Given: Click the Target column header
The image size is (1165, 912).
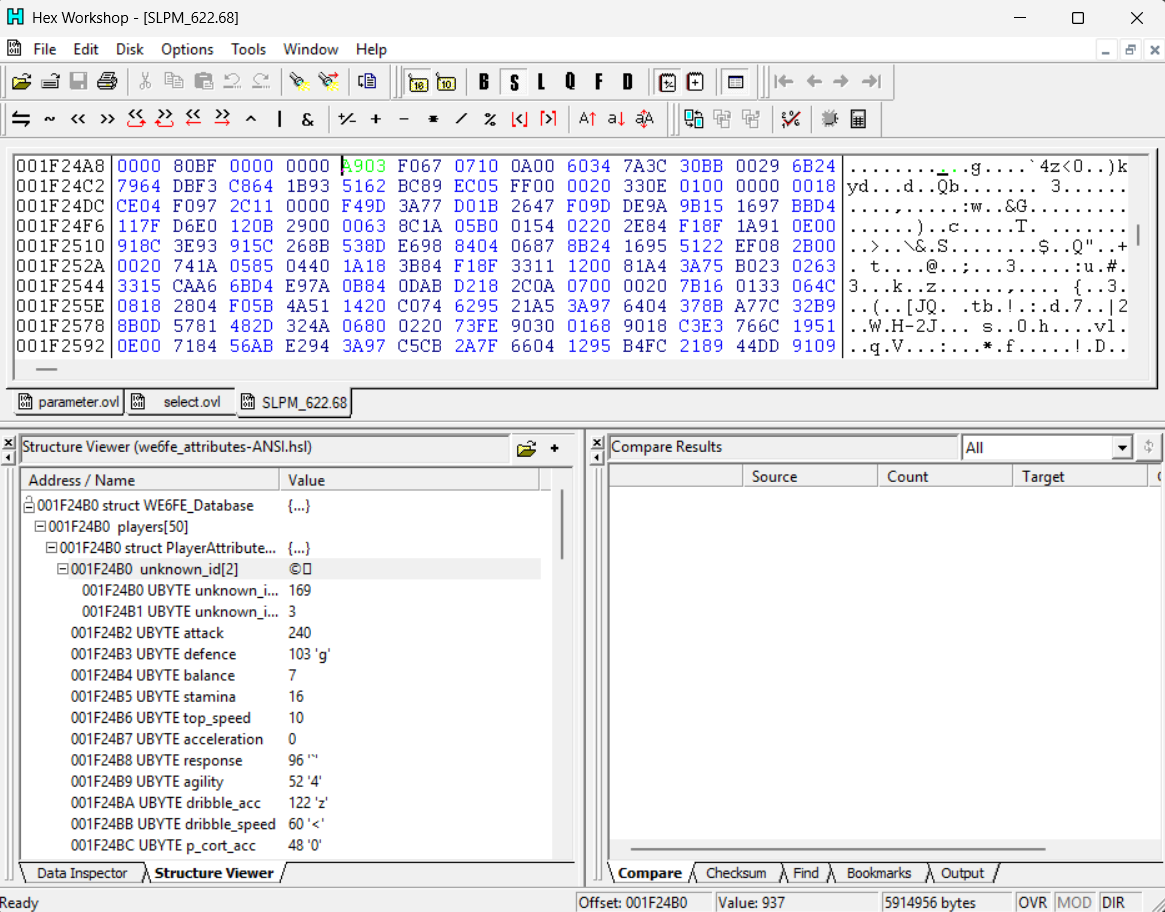Looking at the screenshot, I should [x=1080, y=476].
